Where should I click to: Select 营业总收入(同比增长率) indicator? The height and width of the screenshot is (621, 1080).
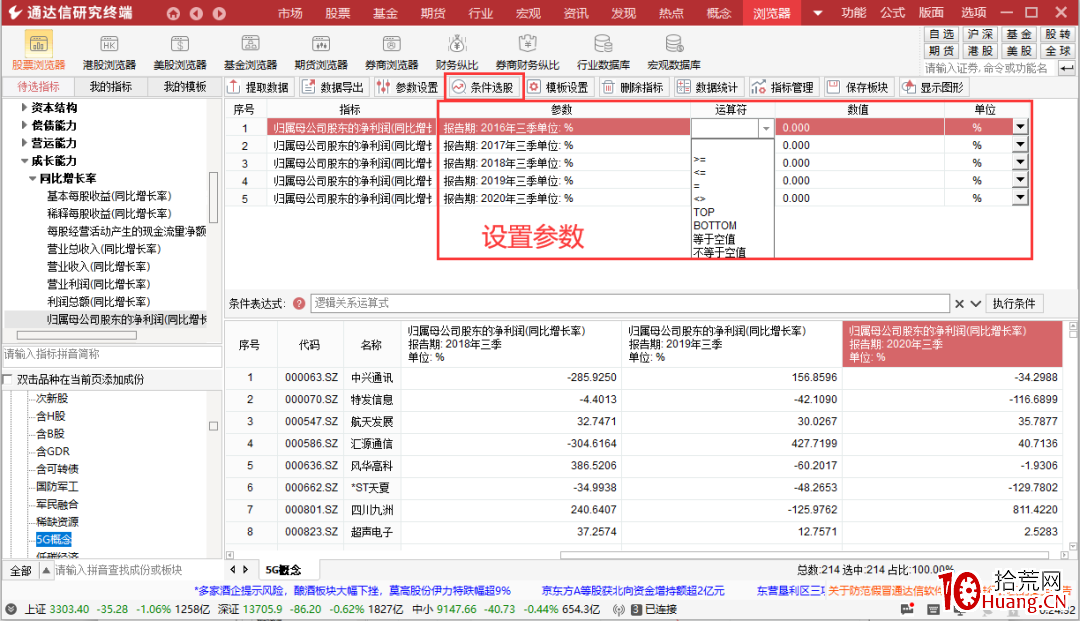104,249
